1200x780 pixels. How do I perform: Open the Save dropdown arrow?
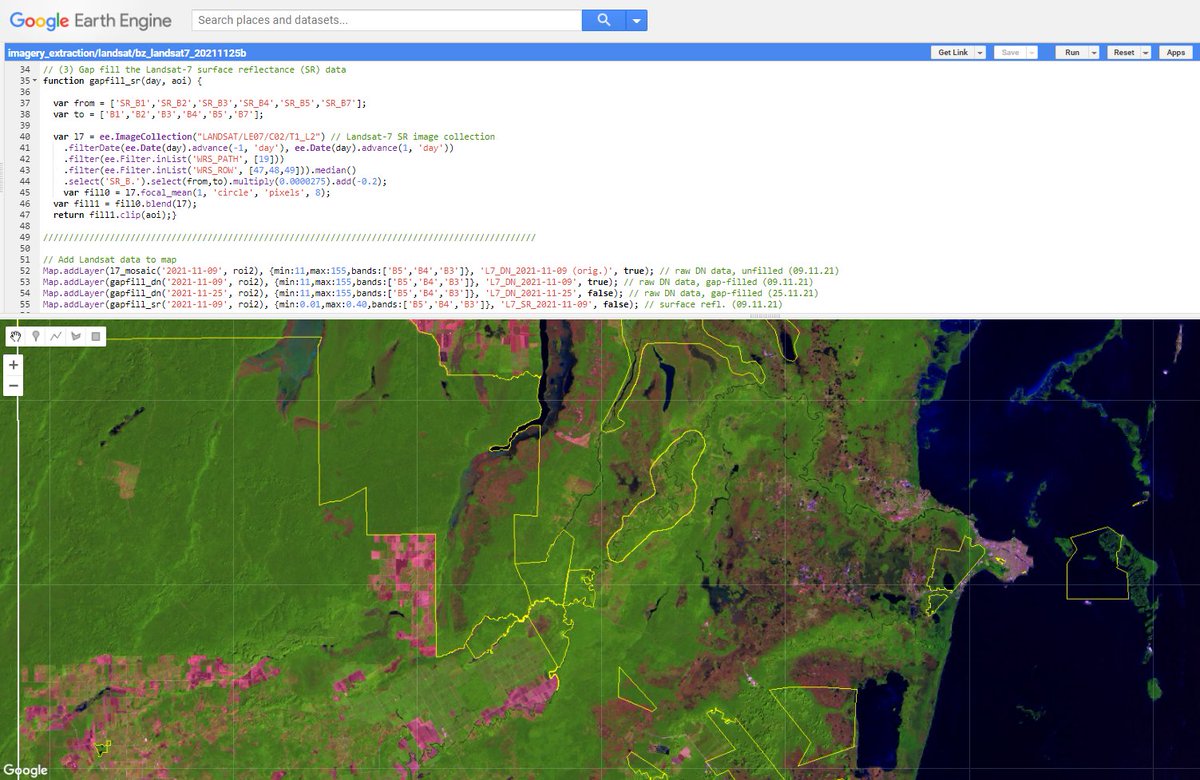tap(1031, 52)
